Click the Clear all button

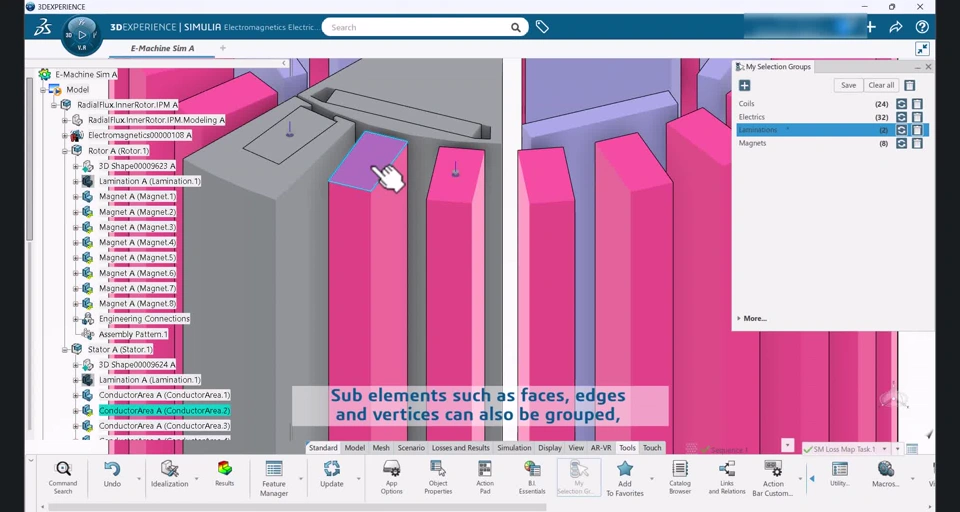pos(881,85)
